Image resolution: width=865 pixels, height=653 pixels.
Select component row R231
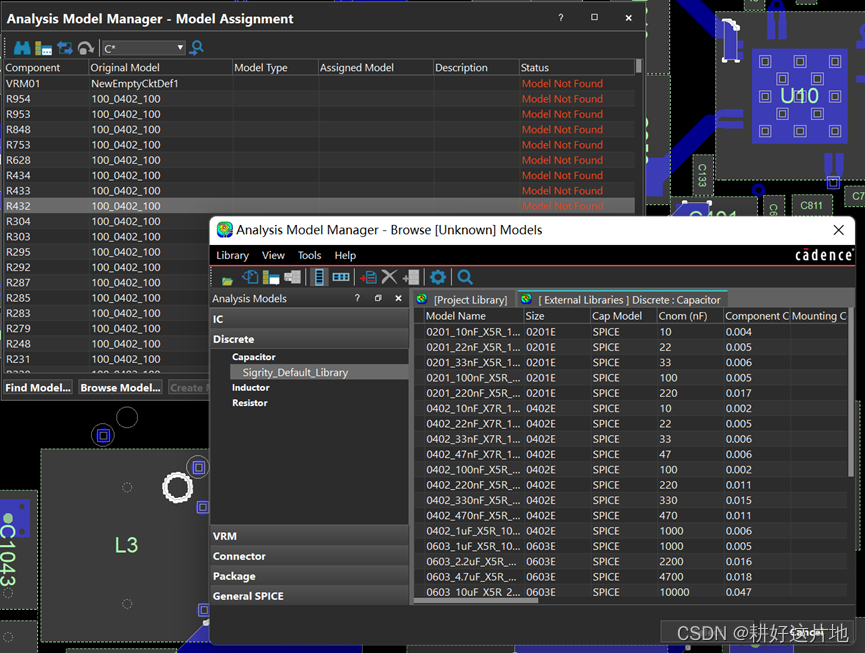[106, 359]
